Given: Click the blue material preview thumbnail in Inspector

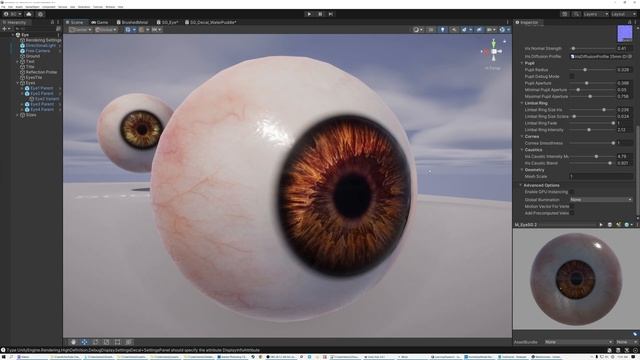Looking at the screenshot, I should coord(624,33).
